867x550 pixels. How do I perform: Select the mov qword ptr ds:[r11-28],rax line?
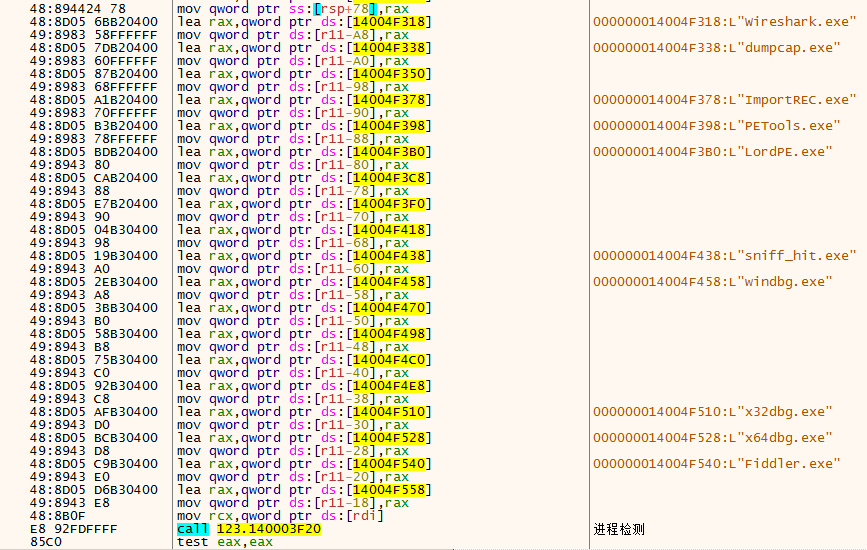click(x=293, y=451)
